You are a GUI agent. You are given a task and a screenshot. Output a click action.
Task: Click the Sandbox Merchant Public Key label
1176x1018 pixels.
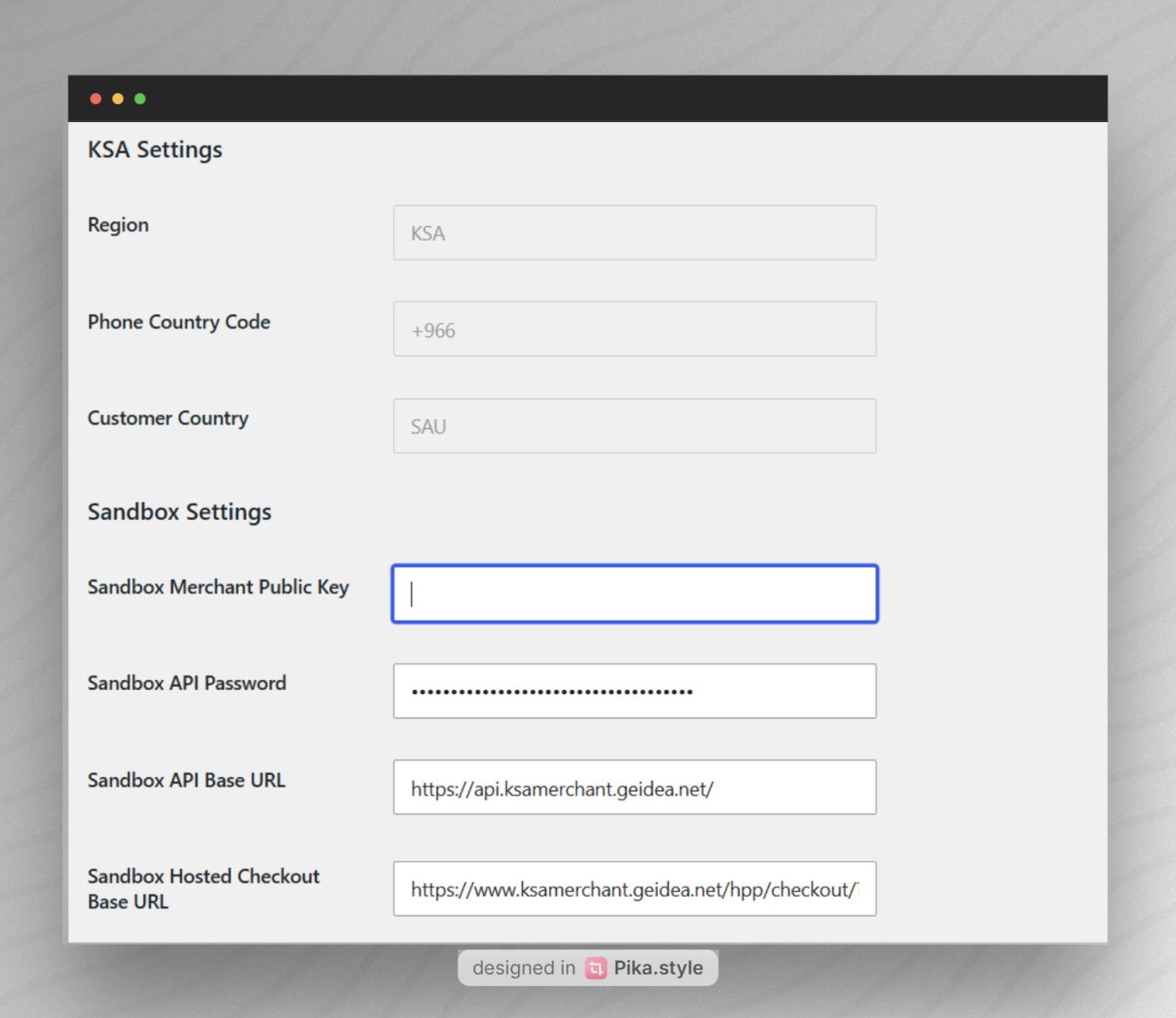click(x=218, y=587)
